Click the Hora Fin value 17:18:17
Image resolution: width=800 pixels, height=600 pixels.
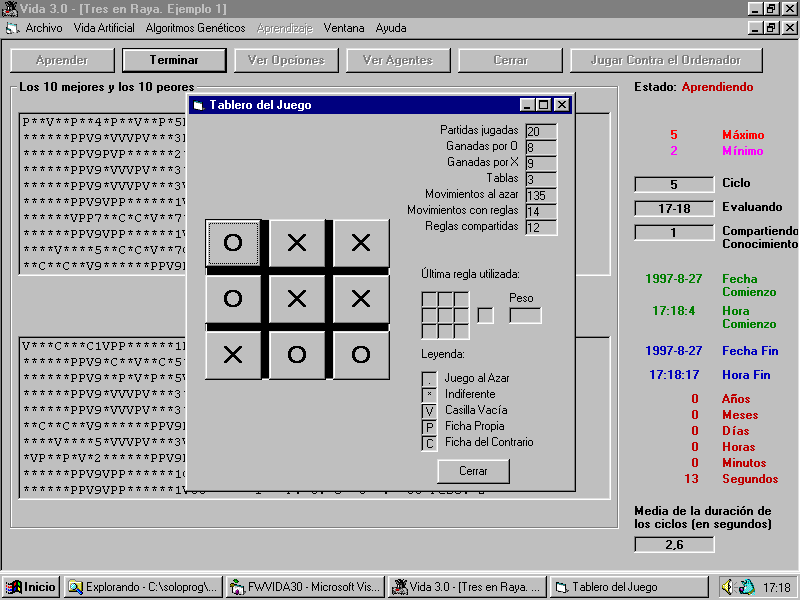pos(674,374)
